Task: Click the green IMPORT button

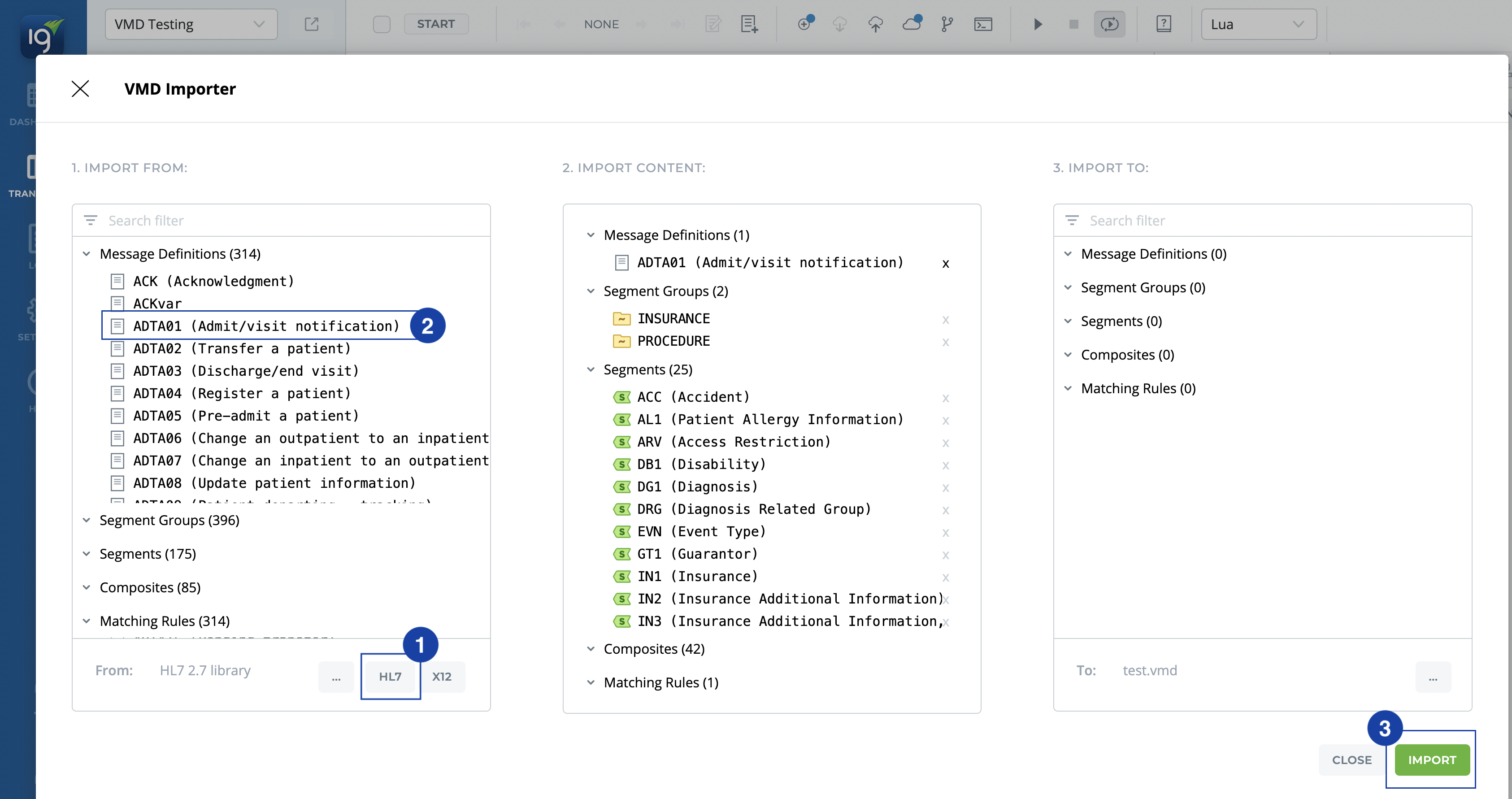Action: pos(1432,760)
